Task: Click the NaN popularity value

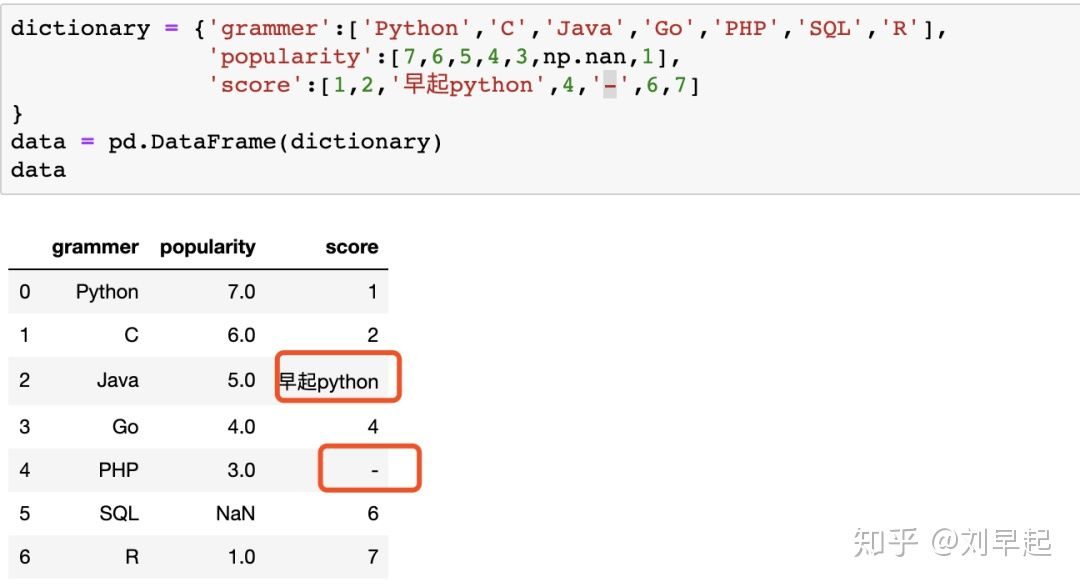Action: point(235,513)
